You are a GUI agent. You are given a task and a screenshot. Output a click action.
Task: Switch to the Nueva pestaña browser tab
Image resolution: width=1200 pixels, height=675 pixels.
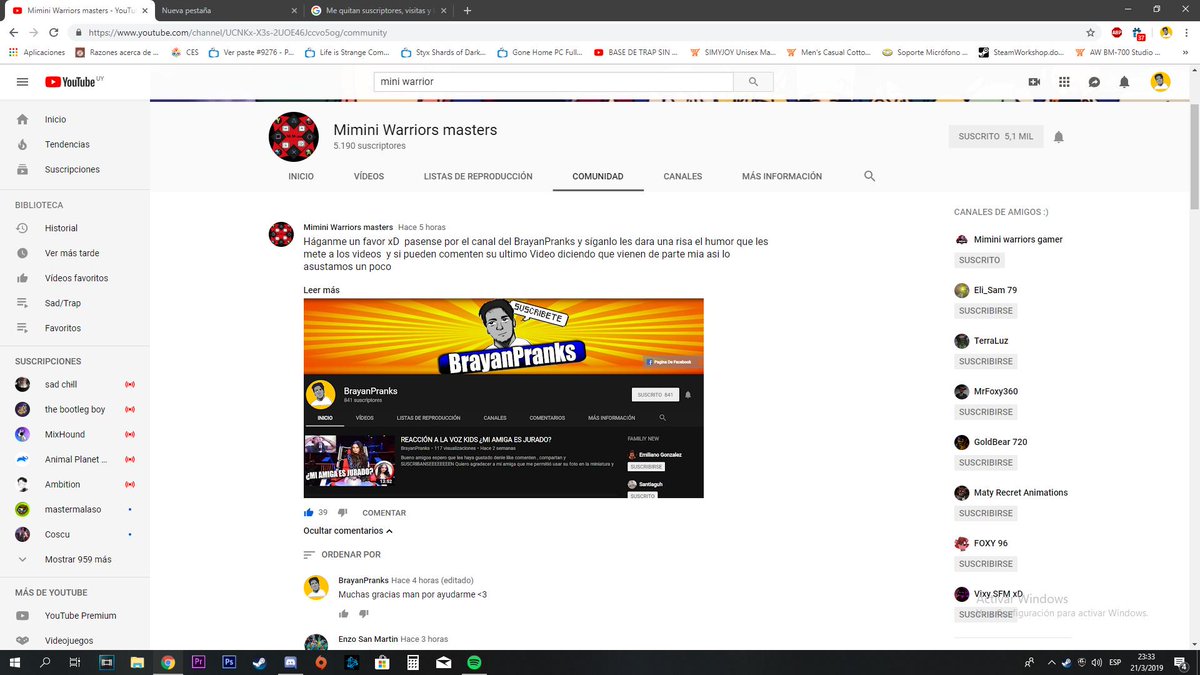click(228, 10)
